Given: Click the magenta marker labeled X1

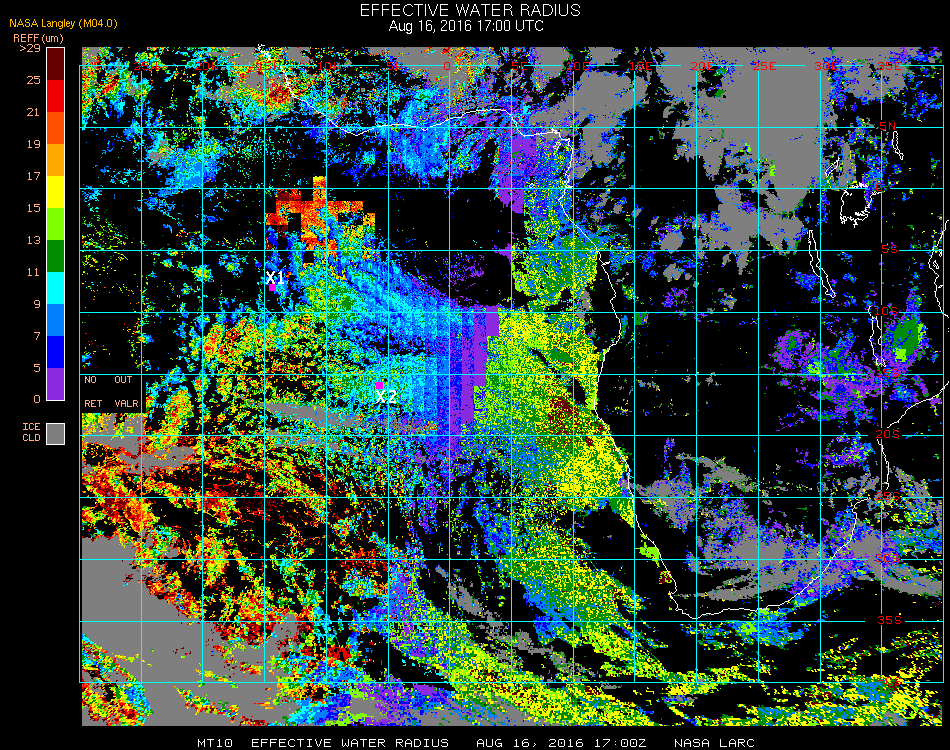Looking at the screenshot, I should coord(273,288).
